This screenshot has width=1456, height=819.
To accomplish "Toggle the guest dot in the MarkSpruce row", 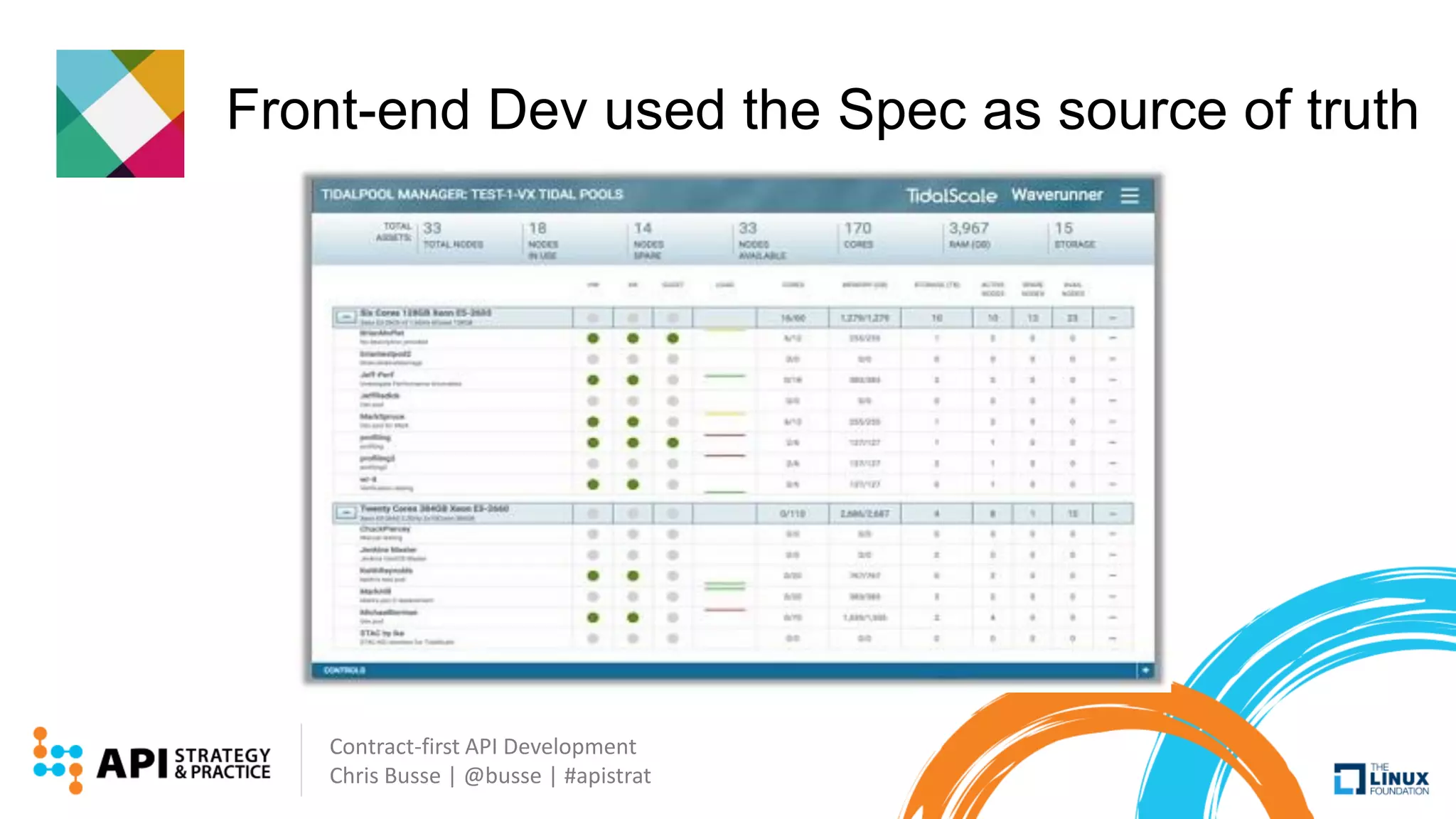I will click(x=673, y=422).
